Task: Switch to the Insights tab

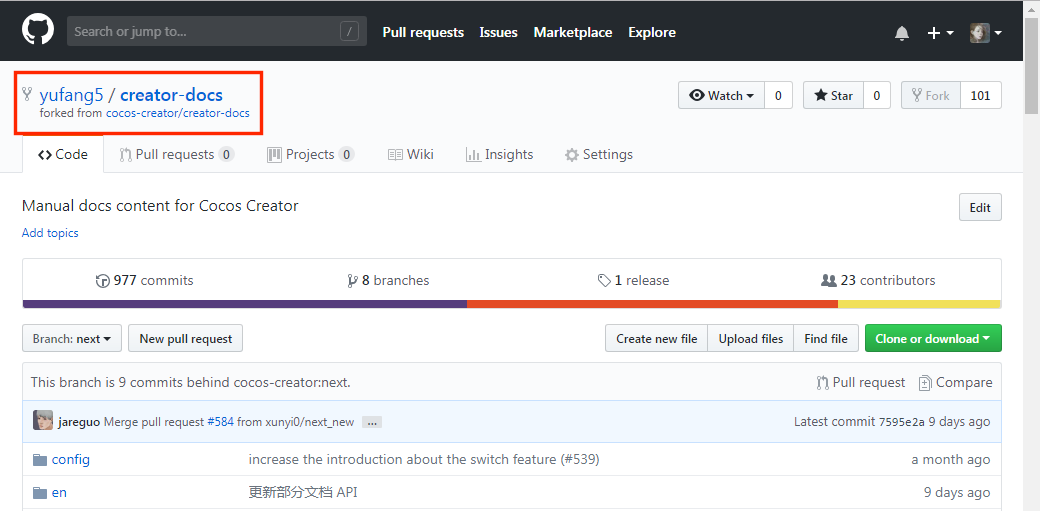Action: (499, 155)
